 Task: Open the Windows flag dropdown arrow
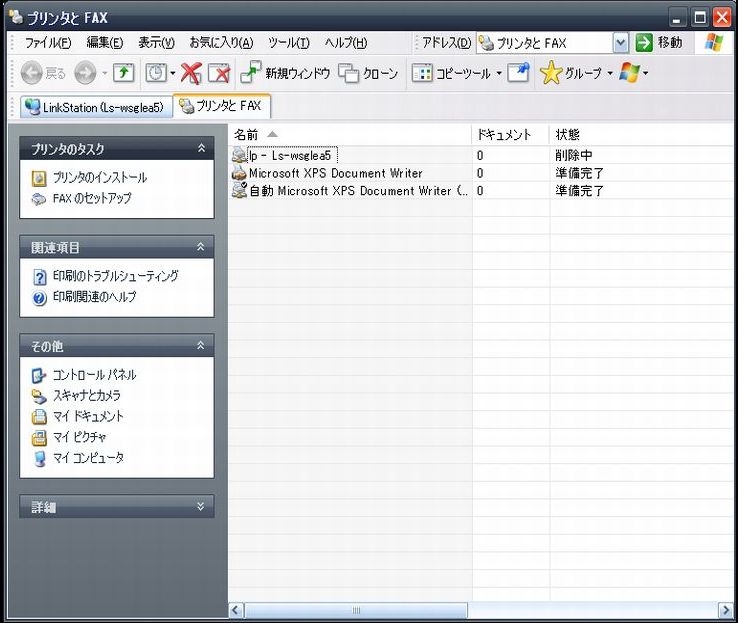tap(645, 73)
